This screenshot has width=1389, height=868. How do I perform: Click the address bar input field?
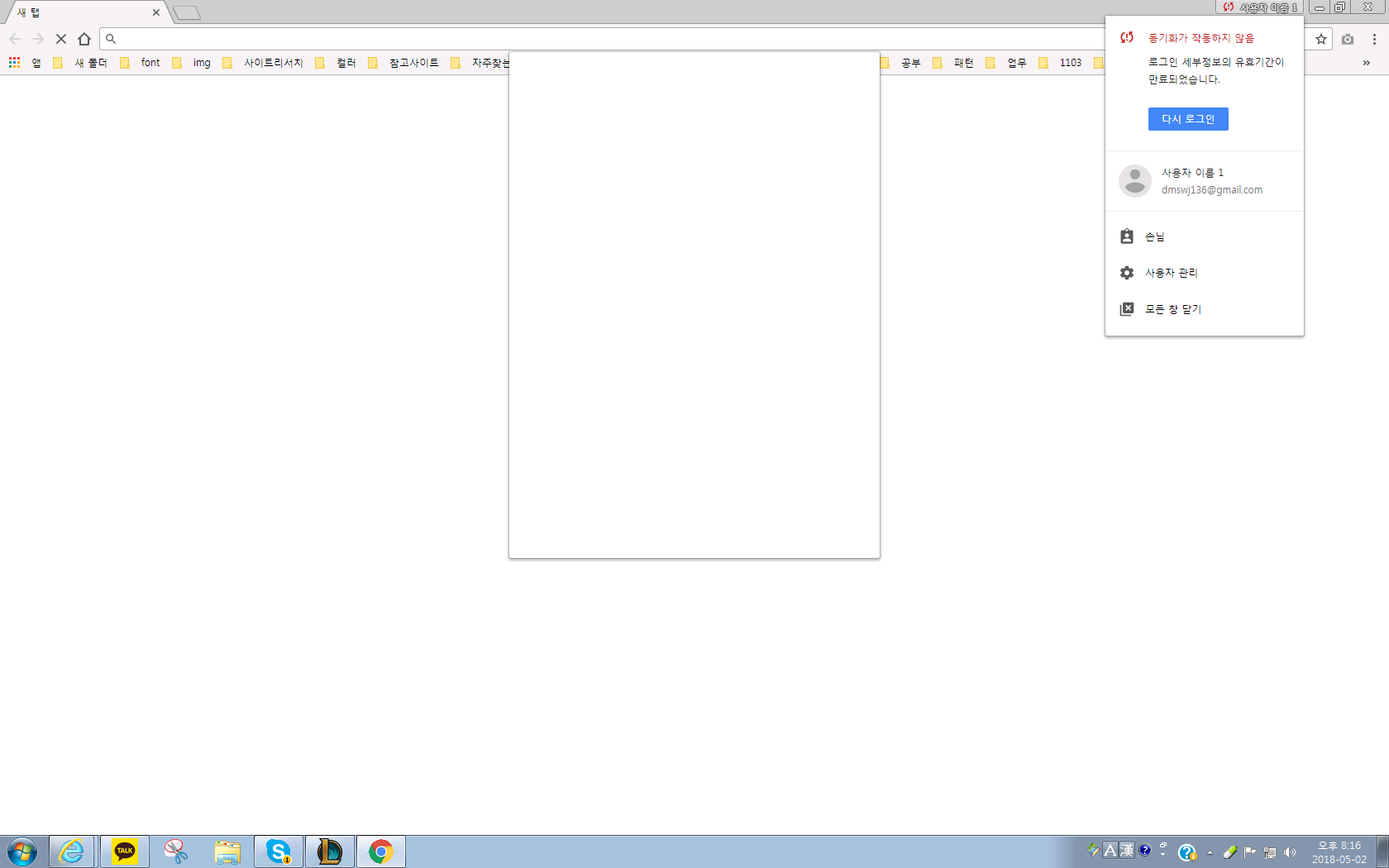579,39
